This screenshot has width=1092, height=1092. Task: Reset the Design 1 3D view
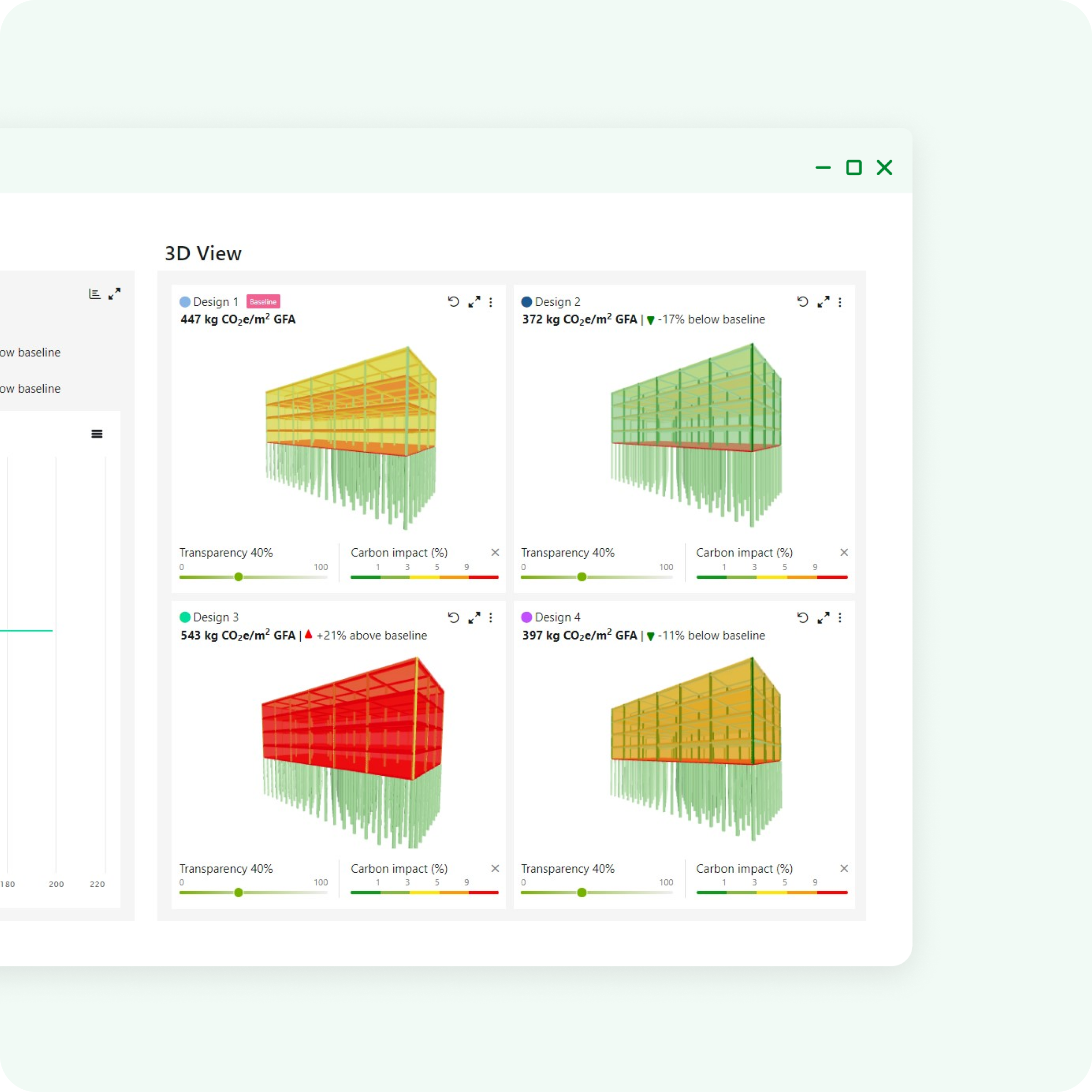click(x=453, y=302)
